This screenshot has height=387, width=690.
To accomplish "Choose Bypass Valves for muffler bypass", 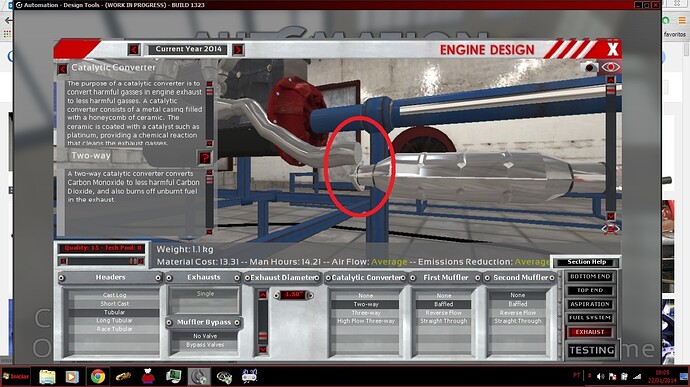I will click(x=205, y=345).
